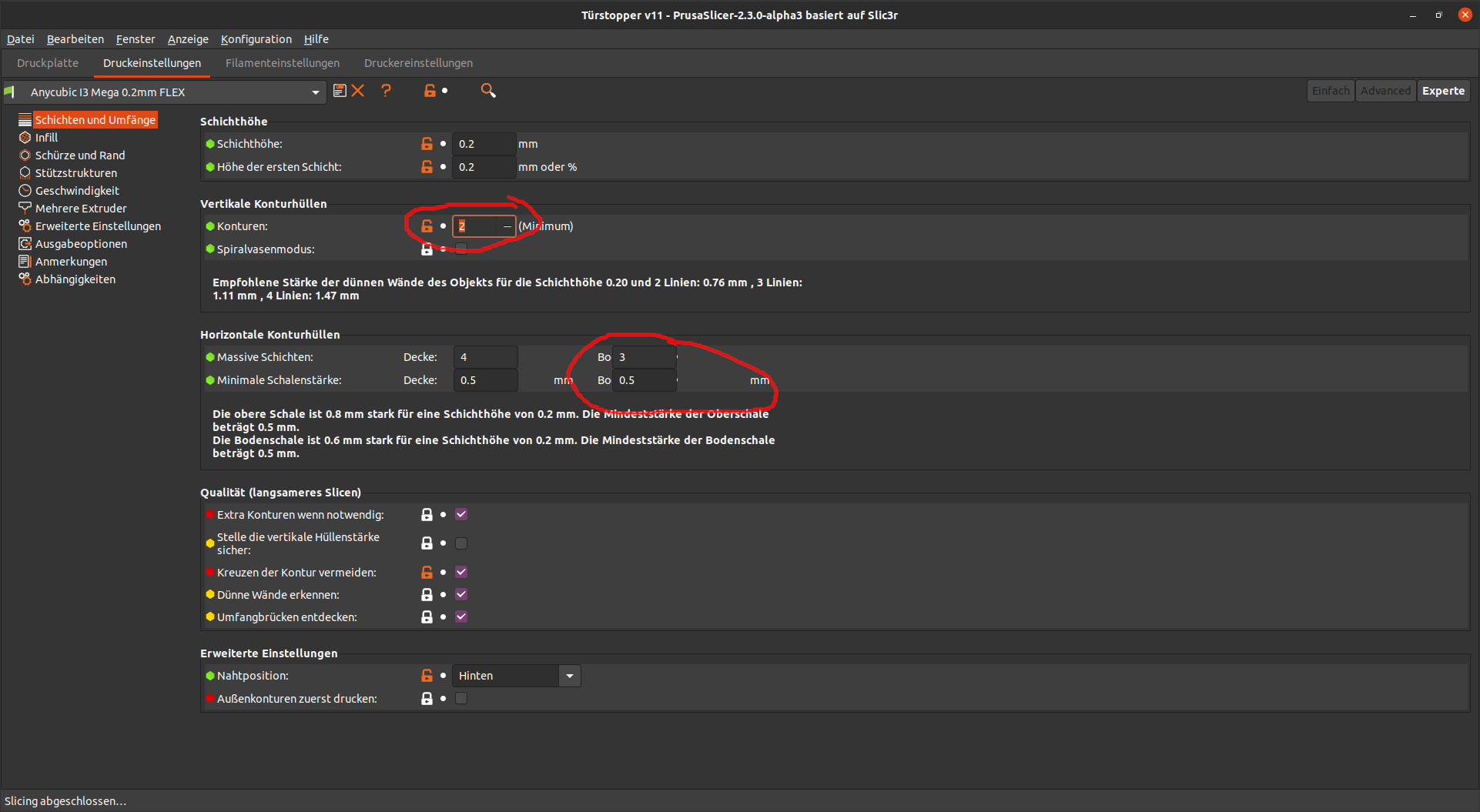Open PrusaSlicer online help
This screenshot has height=812, width=1480.
pyautogui.click(x=387, y=90)
